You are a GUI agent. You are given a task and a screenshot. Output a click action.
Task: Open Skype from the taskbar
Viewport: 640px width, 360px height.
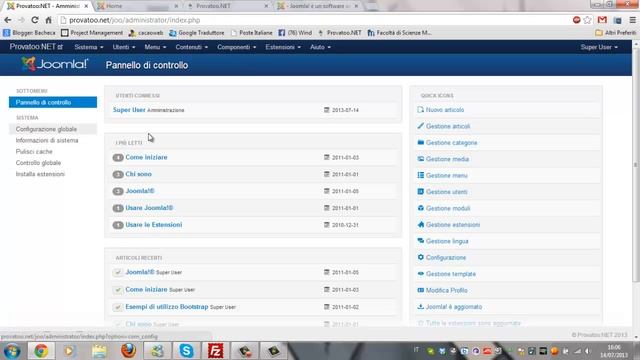coord(187,351)
